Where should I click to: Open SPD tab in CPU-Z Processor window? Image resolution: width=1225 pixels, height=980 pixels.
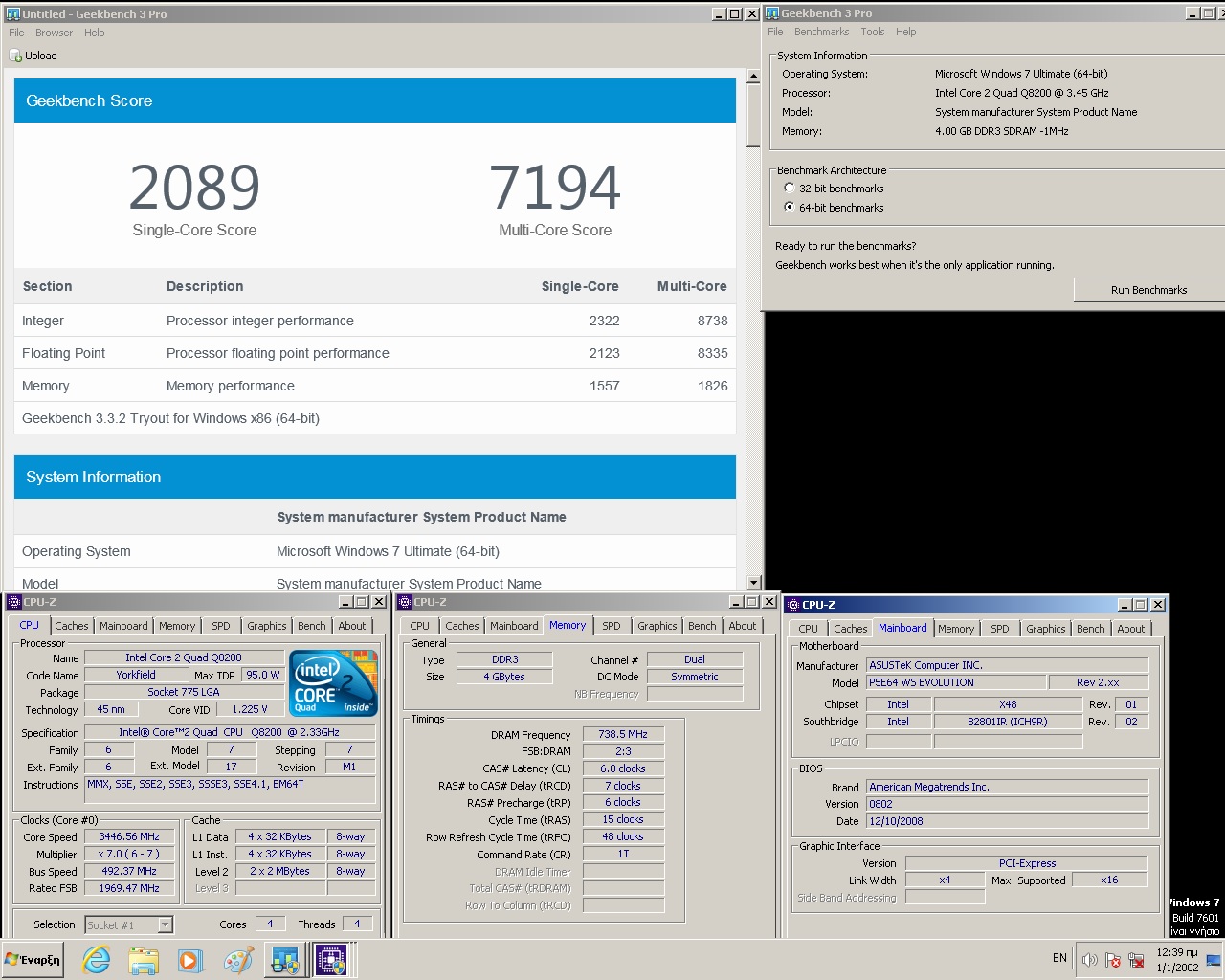click(221, 626)
